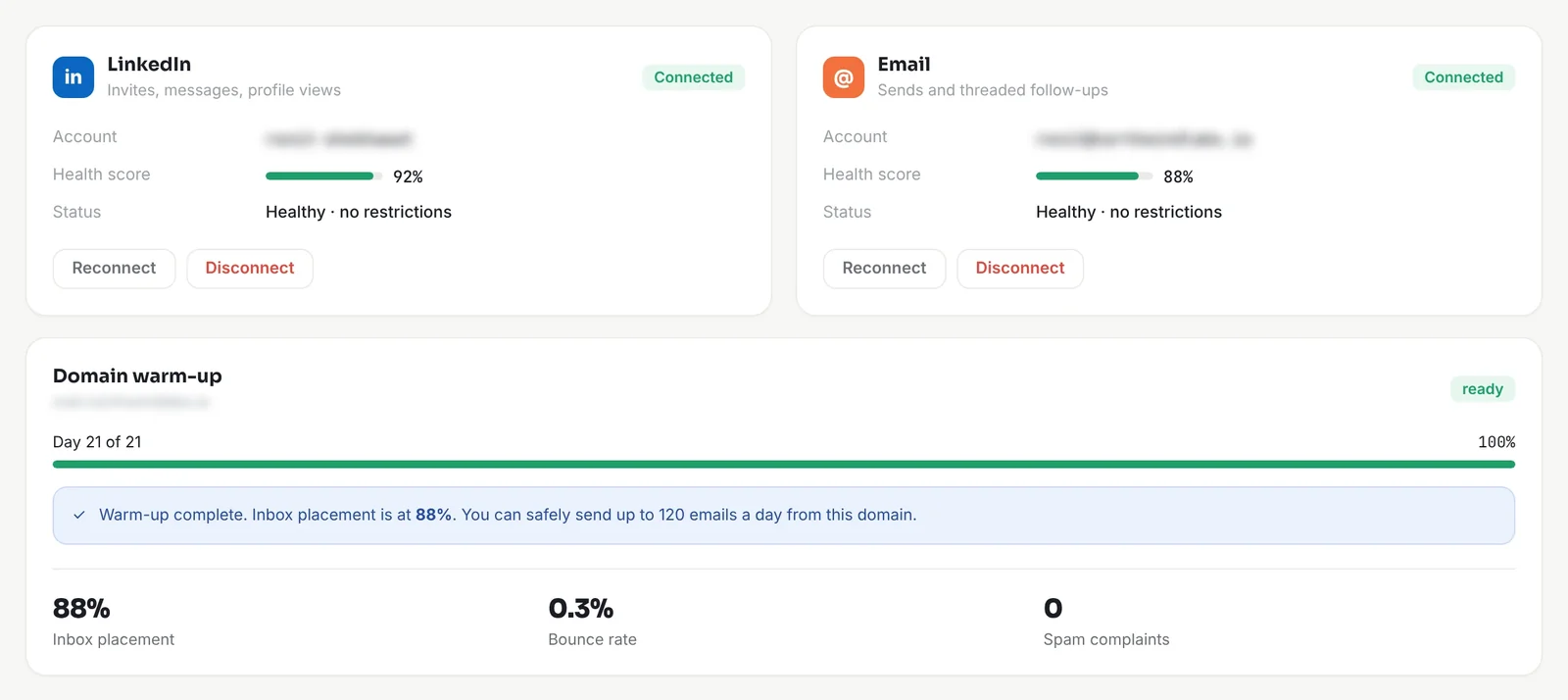Reconnect the LinkedIn account
1568x700 pixels.
coord(114,269)
